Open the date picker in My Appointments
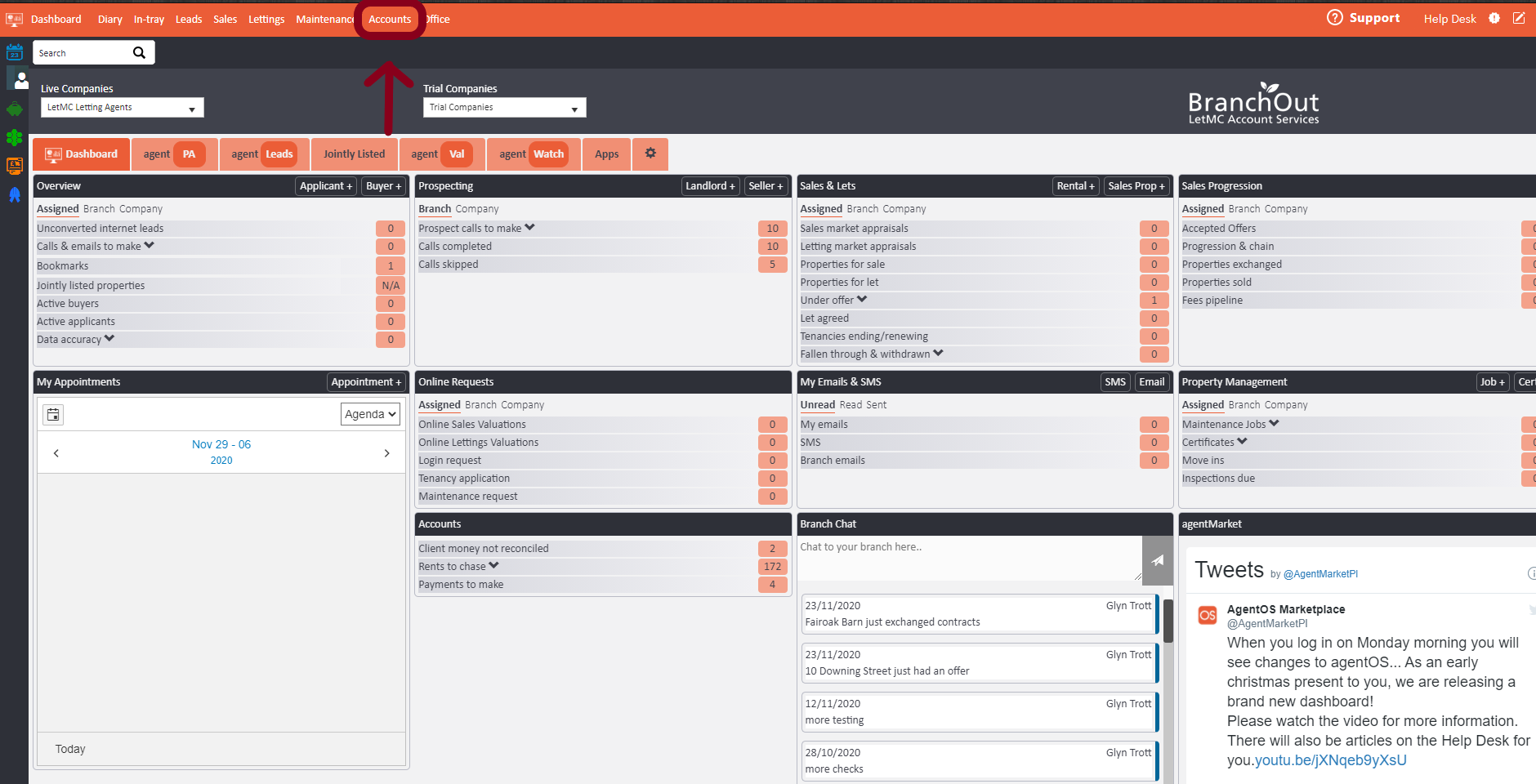 point(53,414)
